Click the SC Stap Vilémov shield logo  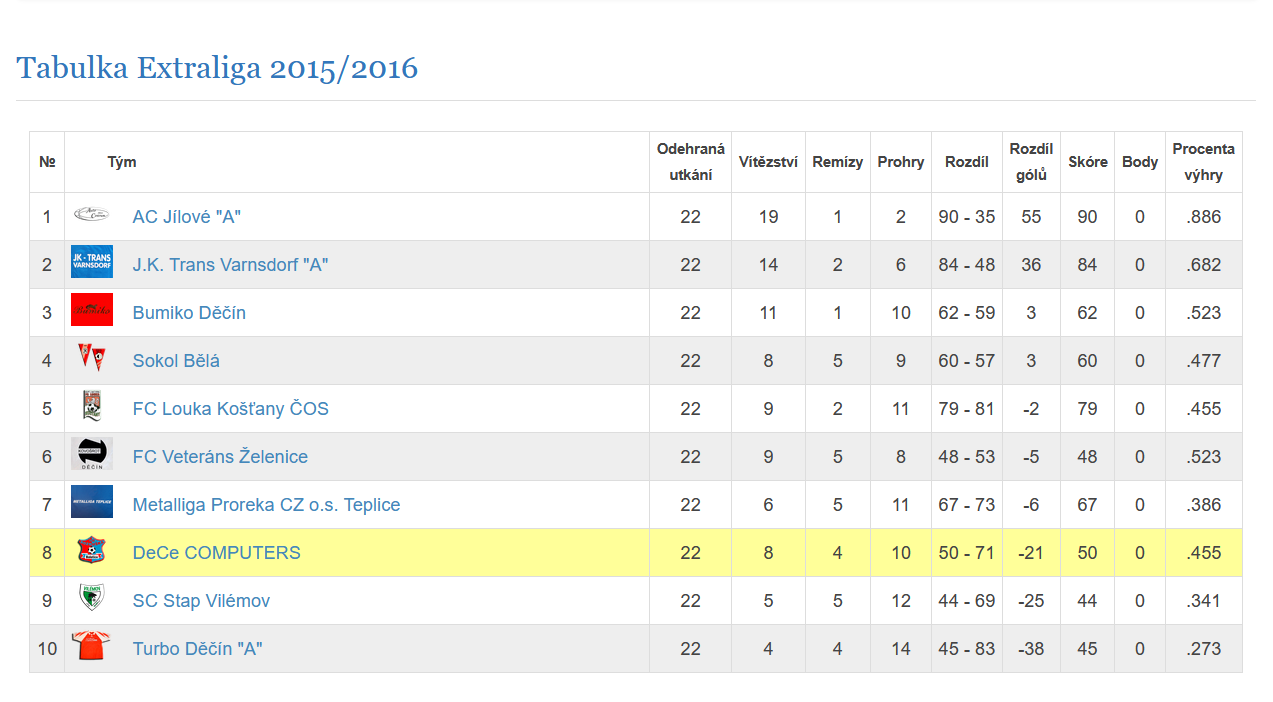pyautogui.click(x=91, y=598)
